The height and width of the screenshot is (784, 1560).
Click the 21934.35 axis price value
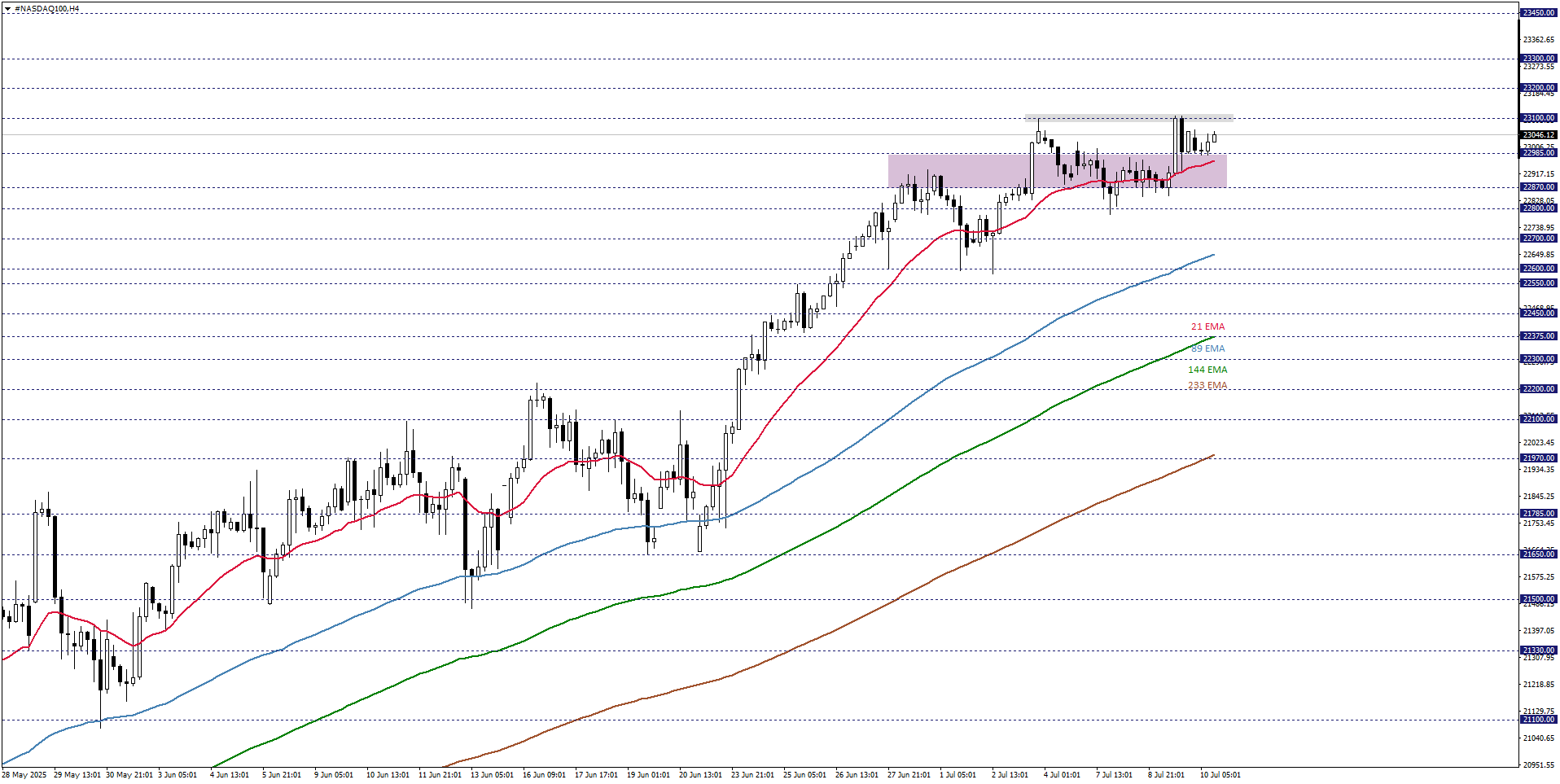[x=1539, y=470]
